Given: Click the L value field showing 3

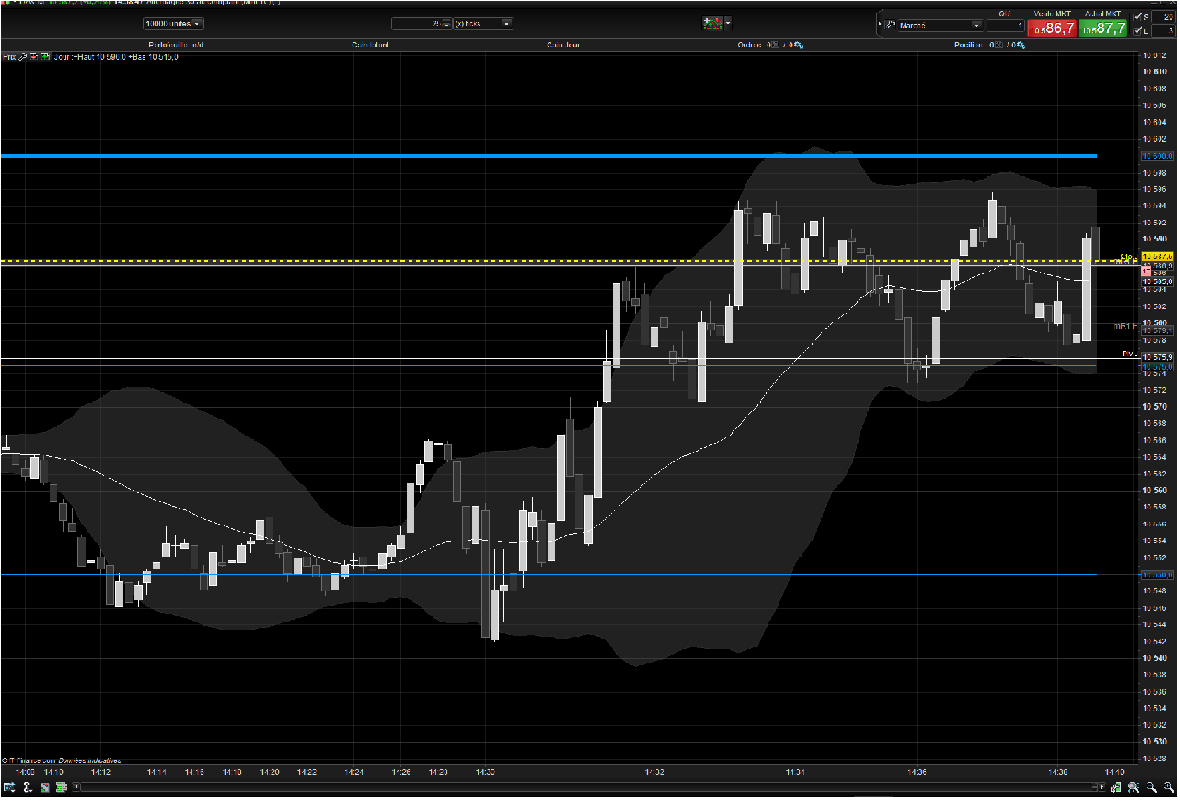Looking at the screenshot, I should [x=1163, y=31].
